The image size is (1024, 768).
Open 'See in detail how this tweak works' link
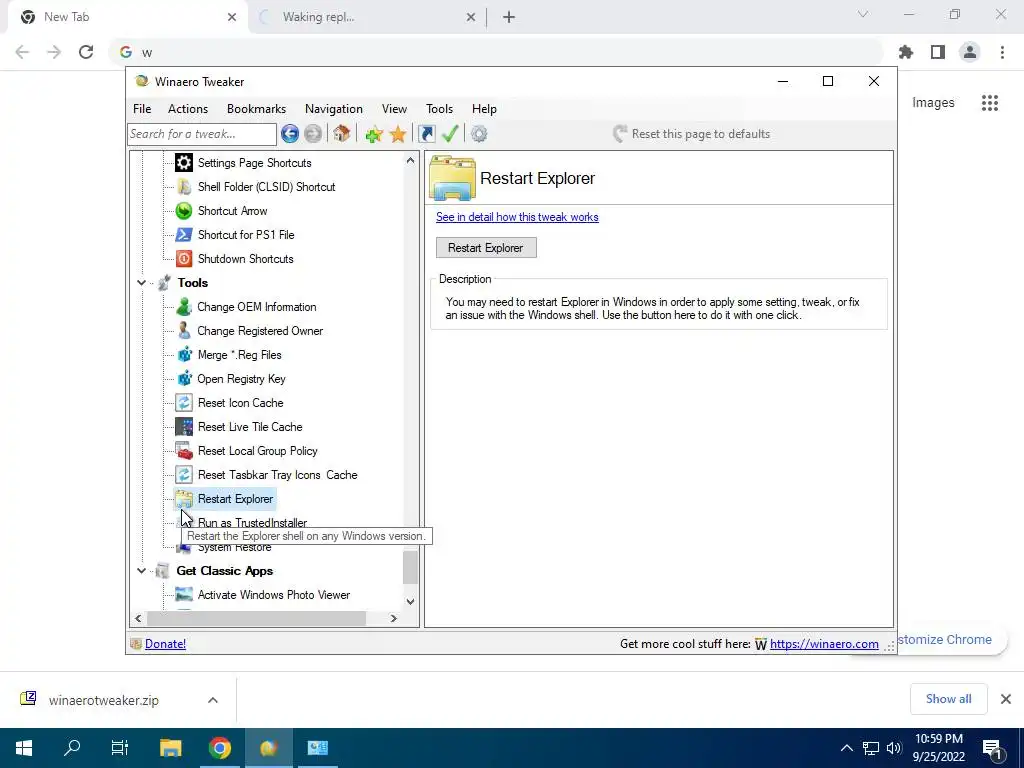[x=517, y=217]
